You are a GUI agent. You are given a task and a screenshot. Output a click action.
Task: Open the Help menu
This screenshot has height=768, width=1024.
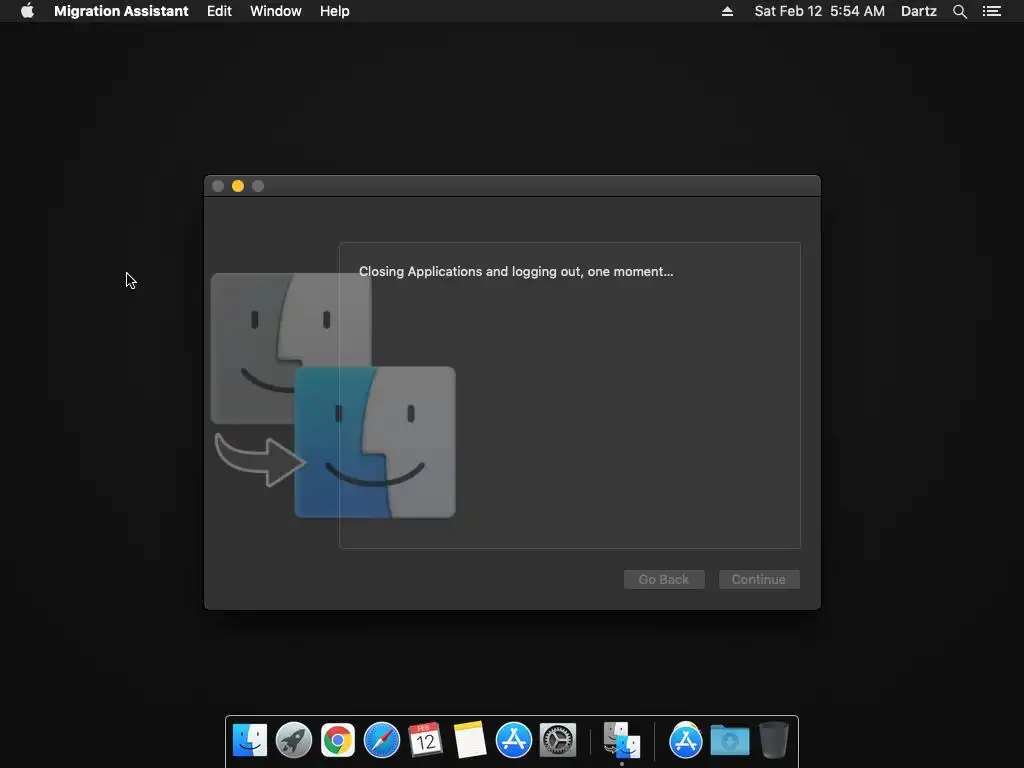tap(334, 11)
